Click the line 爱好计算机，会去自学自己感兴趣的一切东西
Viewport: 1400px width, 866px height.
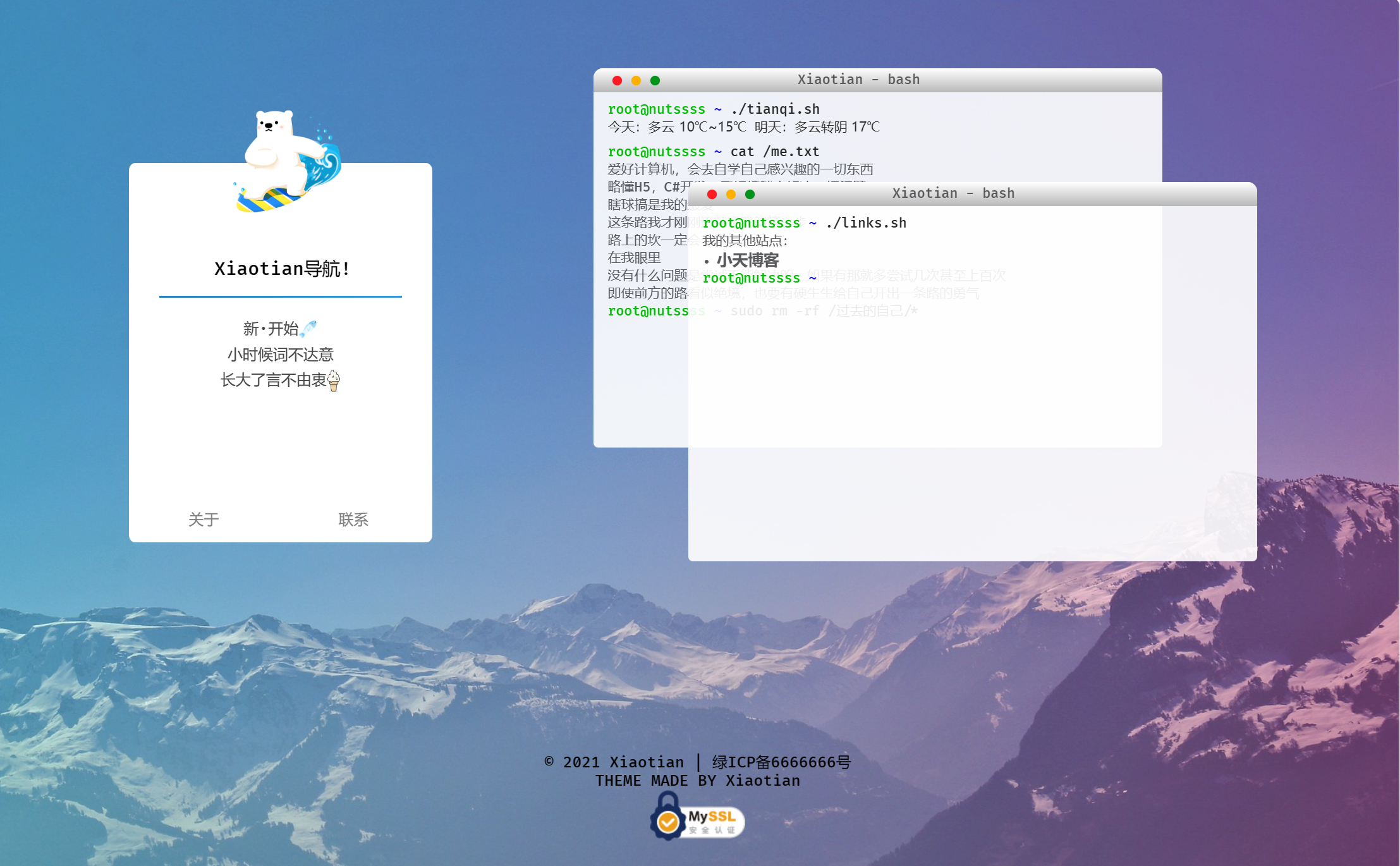740,169
